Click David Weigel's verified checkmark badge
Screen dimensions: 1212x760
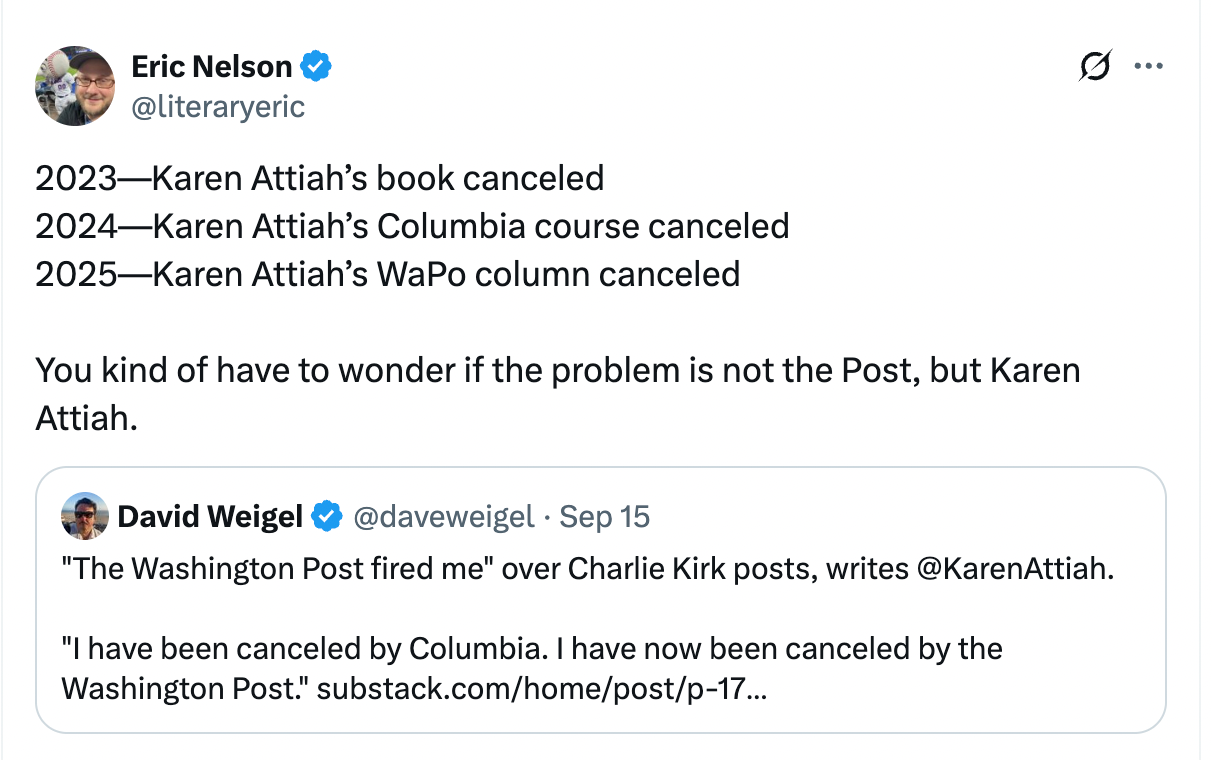[326, 517]
